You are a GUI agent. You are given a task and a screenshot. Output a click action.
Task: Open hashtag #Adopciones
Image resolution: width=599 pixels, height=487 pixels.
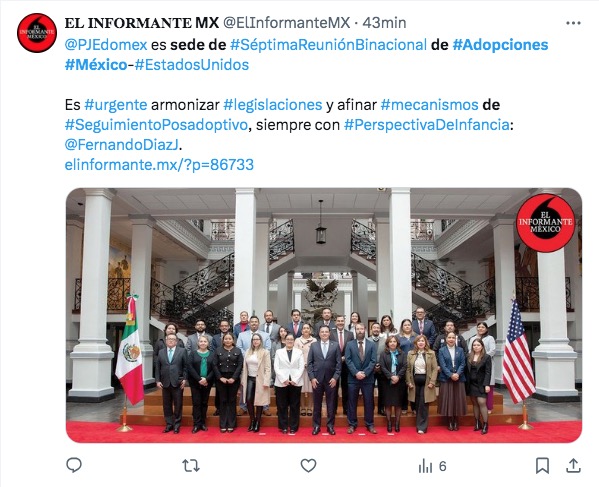[500, 45]
